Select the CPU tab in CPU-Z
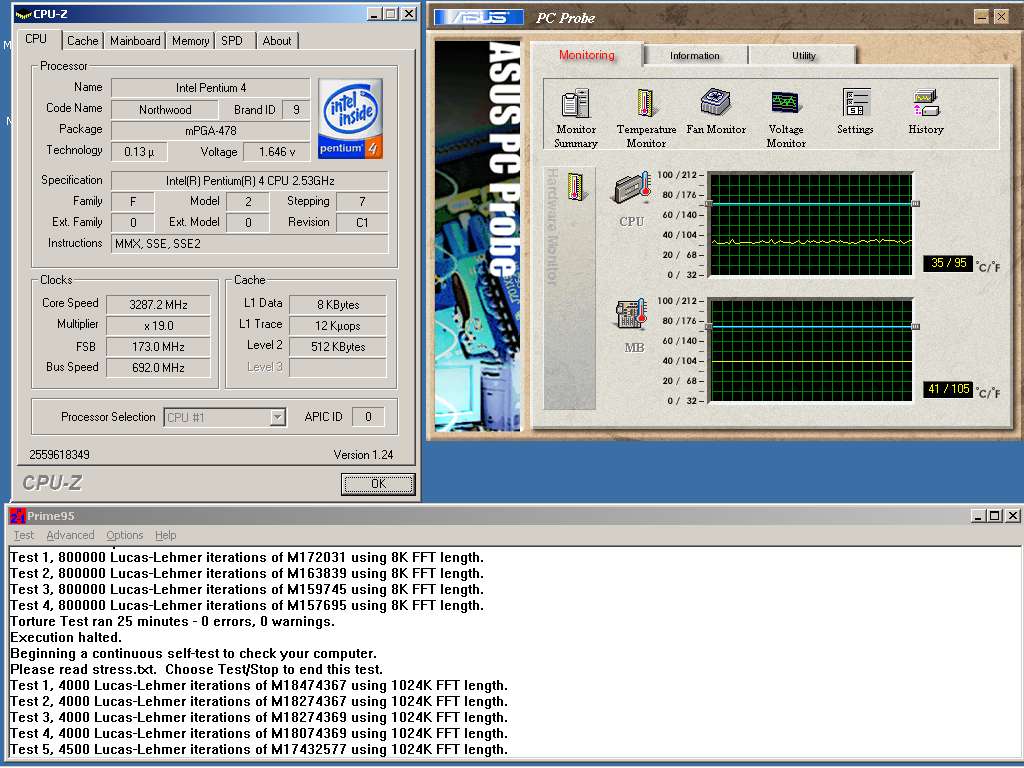 coord(36,39)
